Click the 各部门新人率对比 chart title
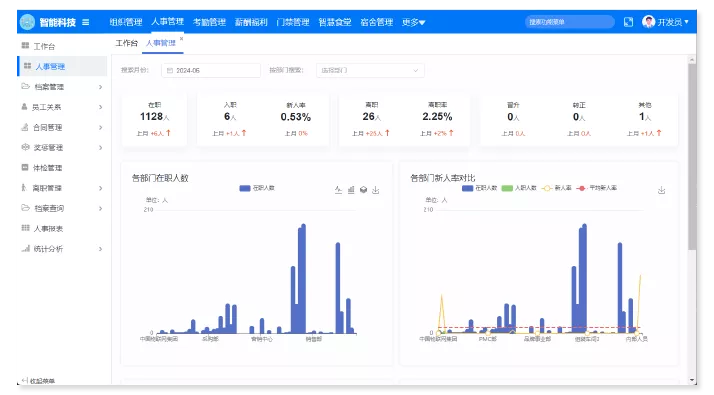This screenshot has height=395, width=714. click(x=443, y=178)
